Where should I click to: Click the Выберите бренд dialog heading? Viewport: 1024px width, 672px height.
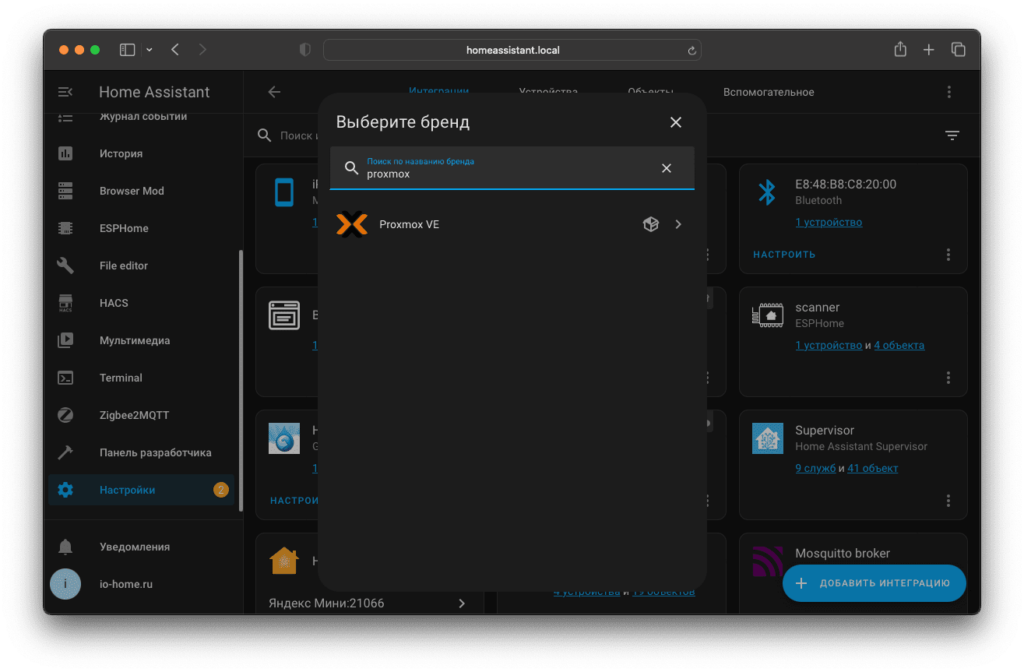(402, 122)
